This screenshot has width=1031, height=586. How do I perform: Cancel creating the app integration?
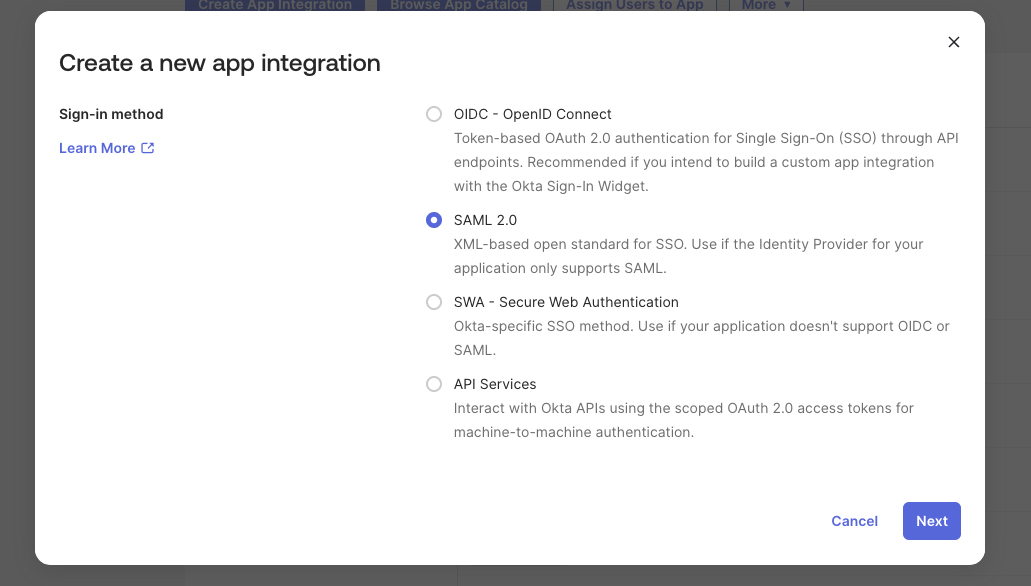click(854, 521)
